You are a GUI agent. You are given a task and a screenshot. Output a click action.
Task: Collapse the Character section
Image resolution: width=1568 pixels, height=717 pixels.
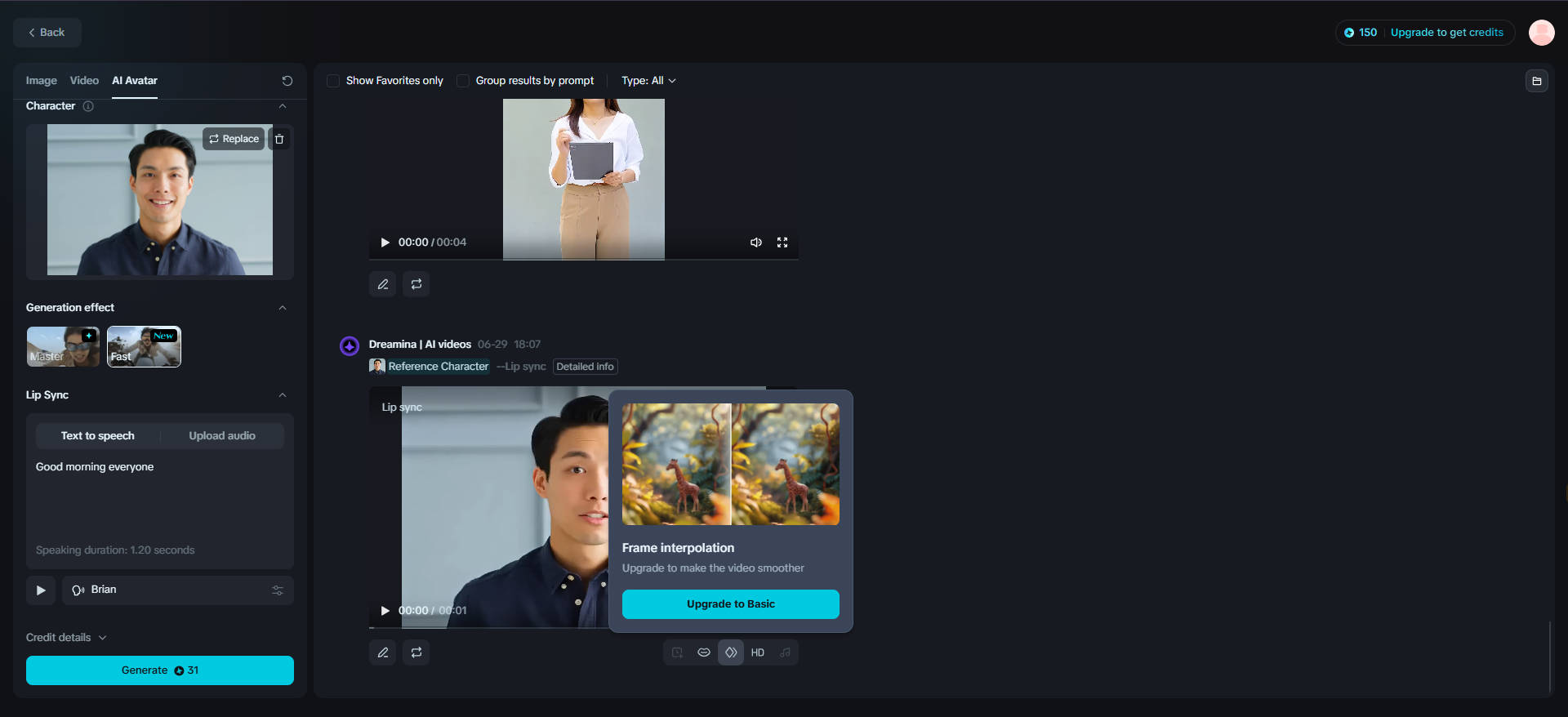click(283, 106)
